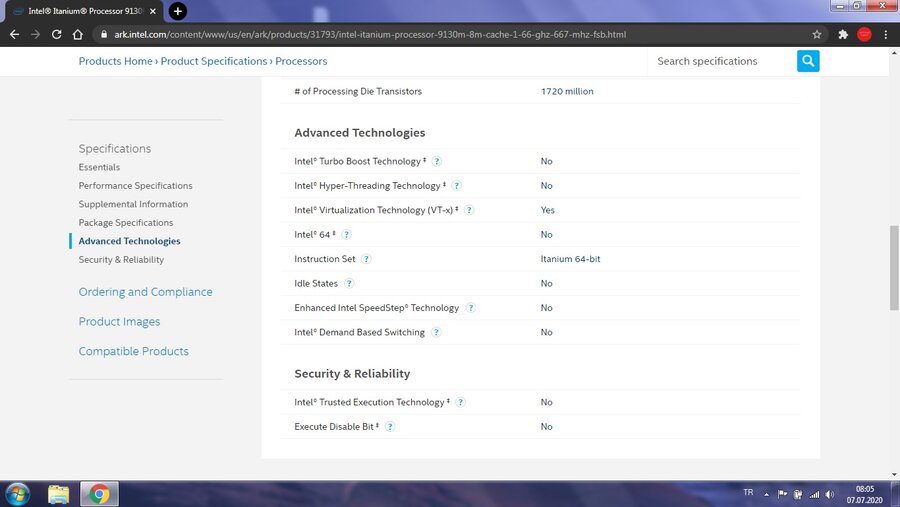Open help icon next to Idle States
This screenshot has width=900, height=507.
tap(348, 283)
